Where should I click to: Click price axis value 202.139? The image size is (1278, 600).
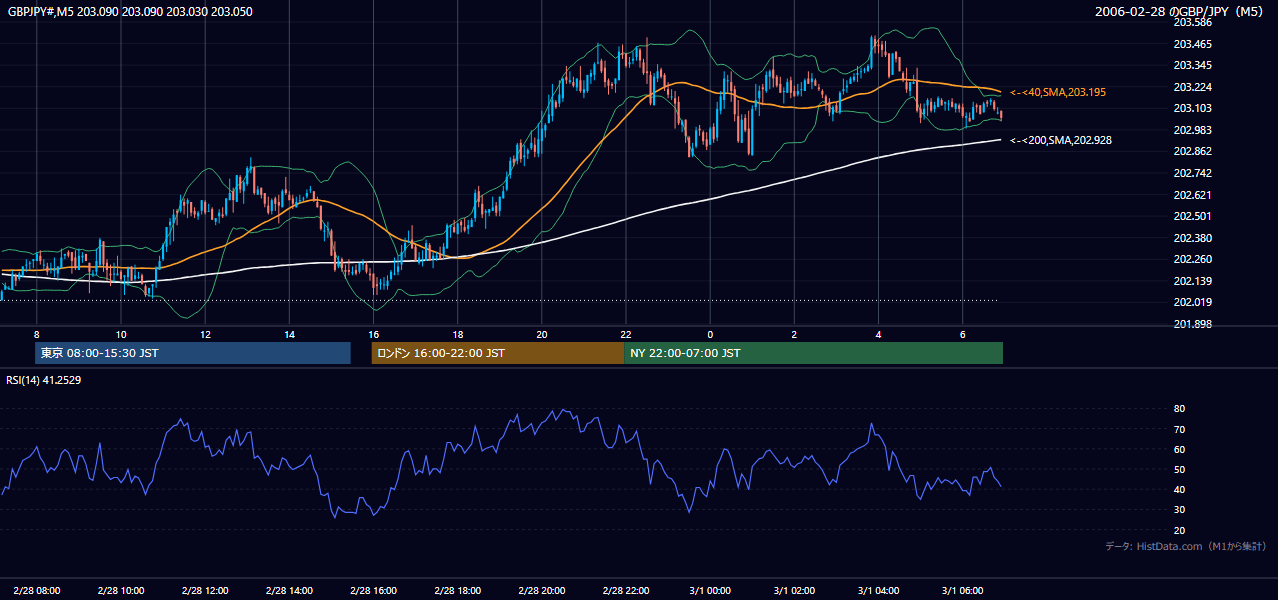tap(1192, 281)
